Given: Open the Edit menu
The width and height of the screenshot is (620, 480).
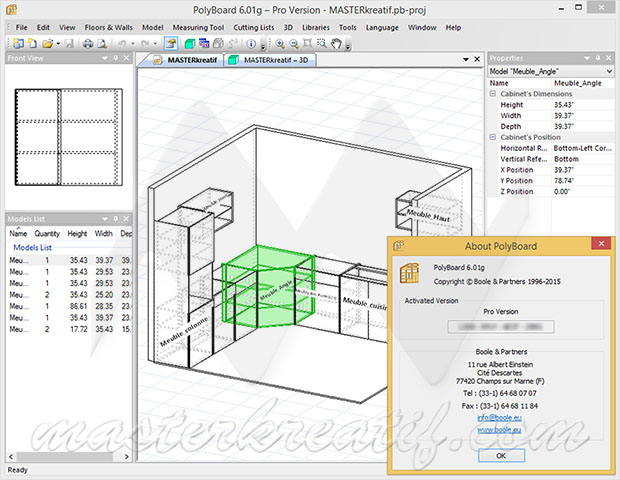Looking at the screenshot, I should (43, 28).
